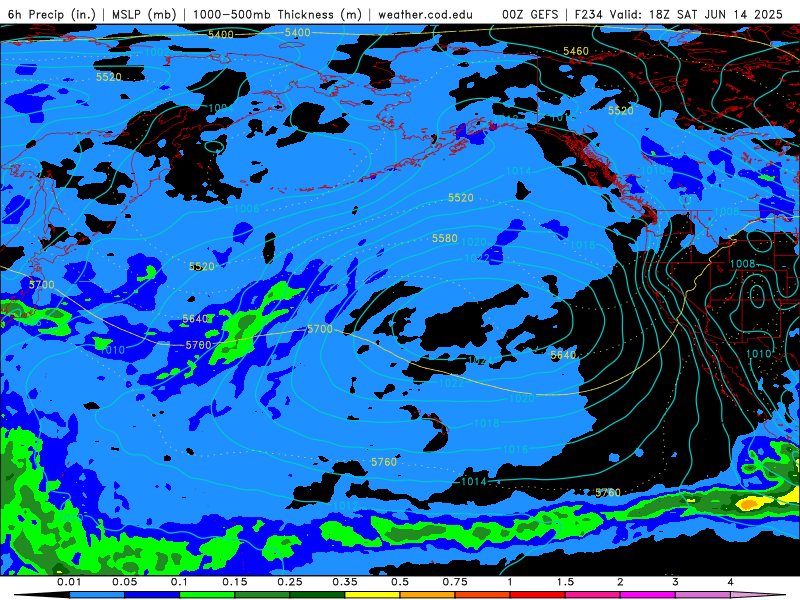Viewport: 800px width, 600px height.
Task: Click the 0.35 legend value
Action: coord(345,582)
